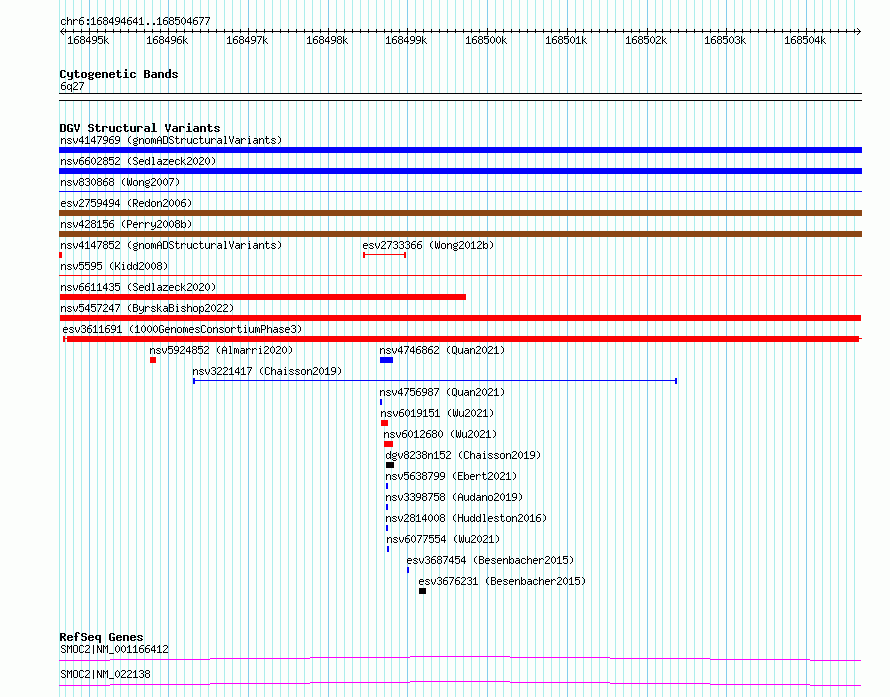
Task: Click the nsv6019151 (Wu2021) label
Action: point(437,413)
